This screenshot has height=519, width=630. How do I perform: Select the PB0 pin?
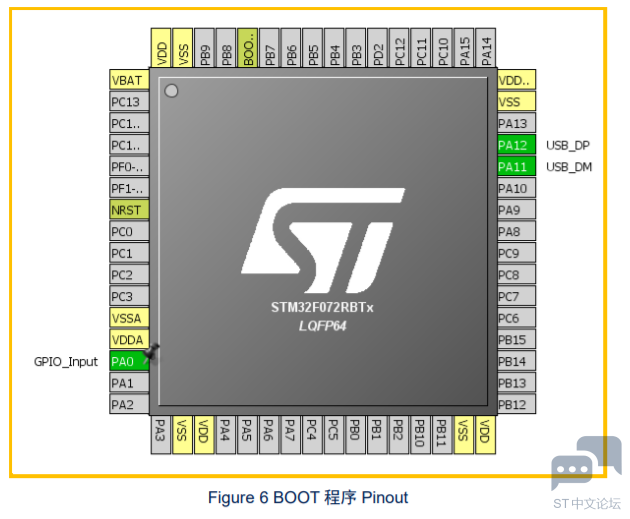356,435
